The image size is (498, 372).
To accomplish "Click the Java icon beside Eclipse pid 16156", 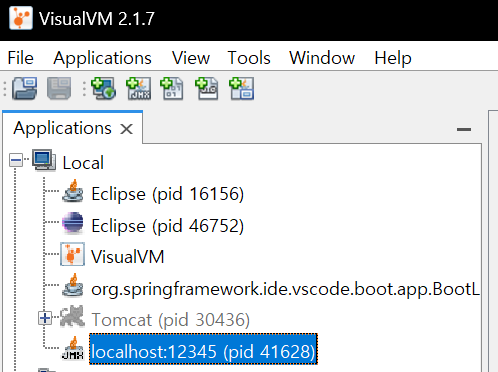I will [x=73, y=191].
